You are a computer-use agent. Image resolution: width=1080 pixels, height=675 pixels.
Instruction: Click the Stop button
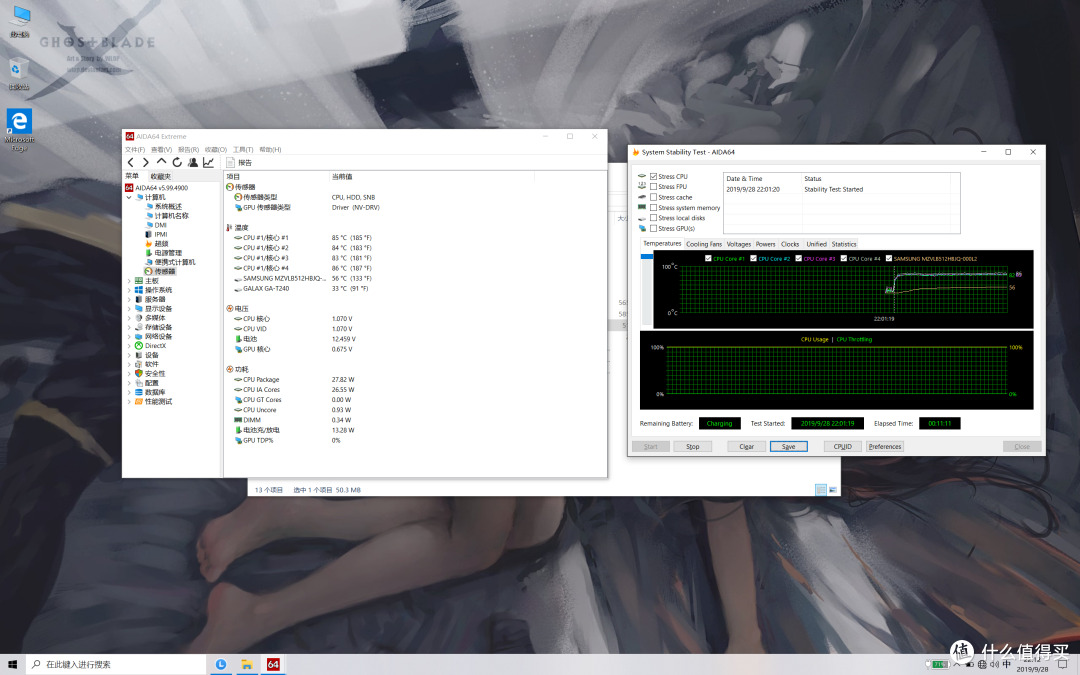693,446
